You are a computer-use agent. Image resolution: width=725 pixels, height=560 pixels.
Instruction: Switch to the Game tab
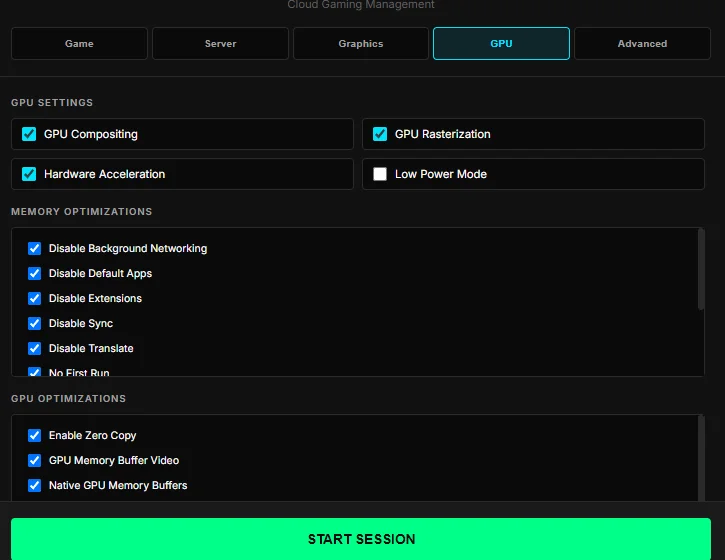79,43
